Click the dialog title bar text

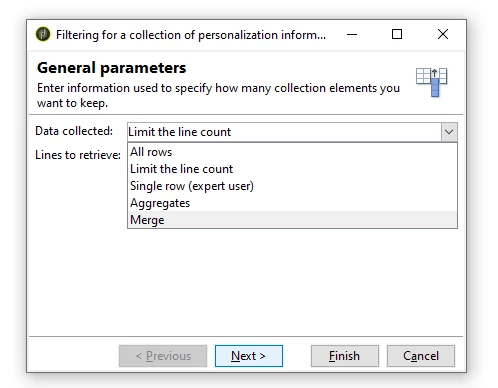(x=191, y=35)
